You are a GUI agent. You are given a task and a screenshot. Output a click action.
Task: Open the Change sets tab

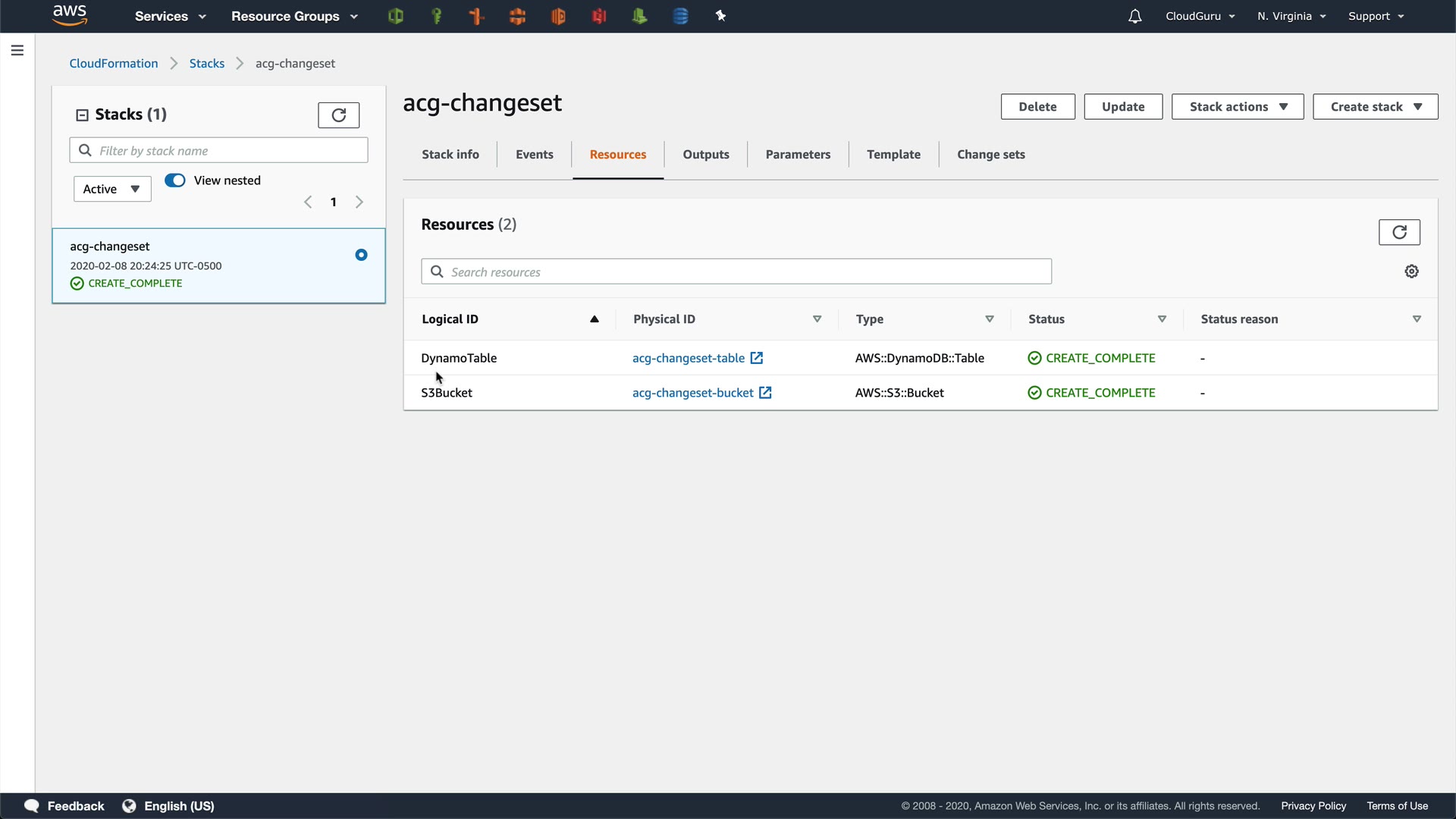point(990,155)
